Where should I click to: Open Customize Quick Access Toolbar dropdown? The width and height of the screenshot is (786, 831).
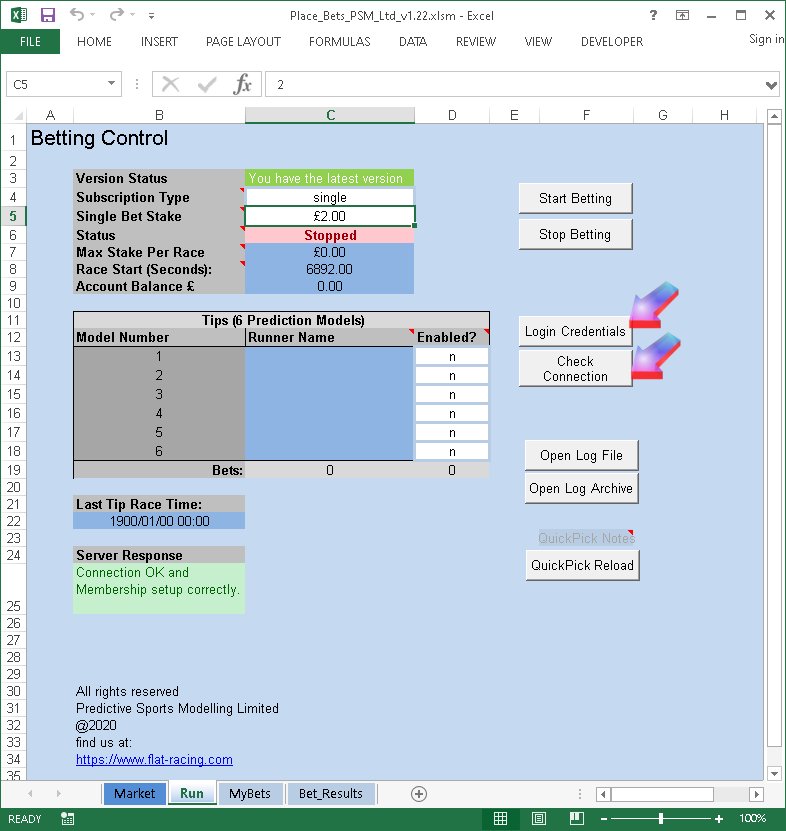click(x=151, y=16)
